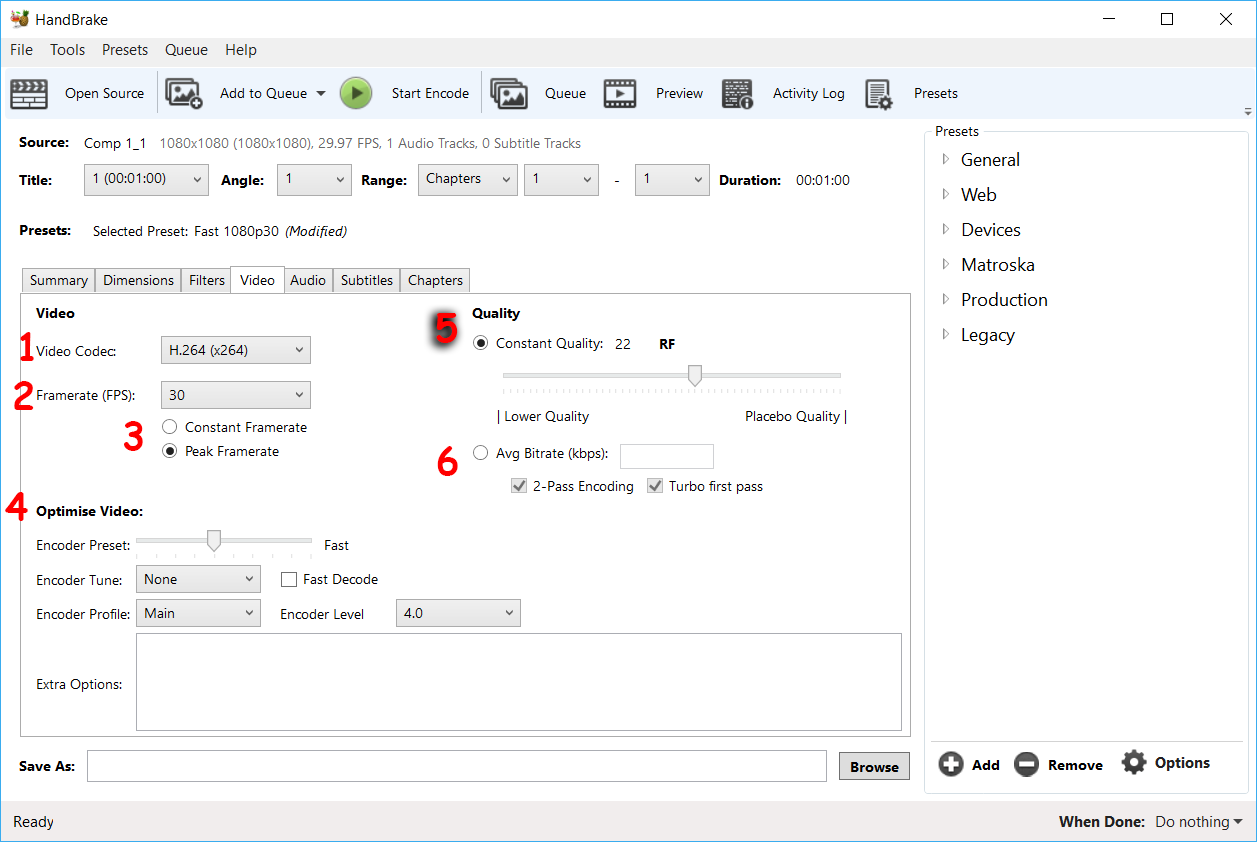Click the Browse button

pos(874,767)
